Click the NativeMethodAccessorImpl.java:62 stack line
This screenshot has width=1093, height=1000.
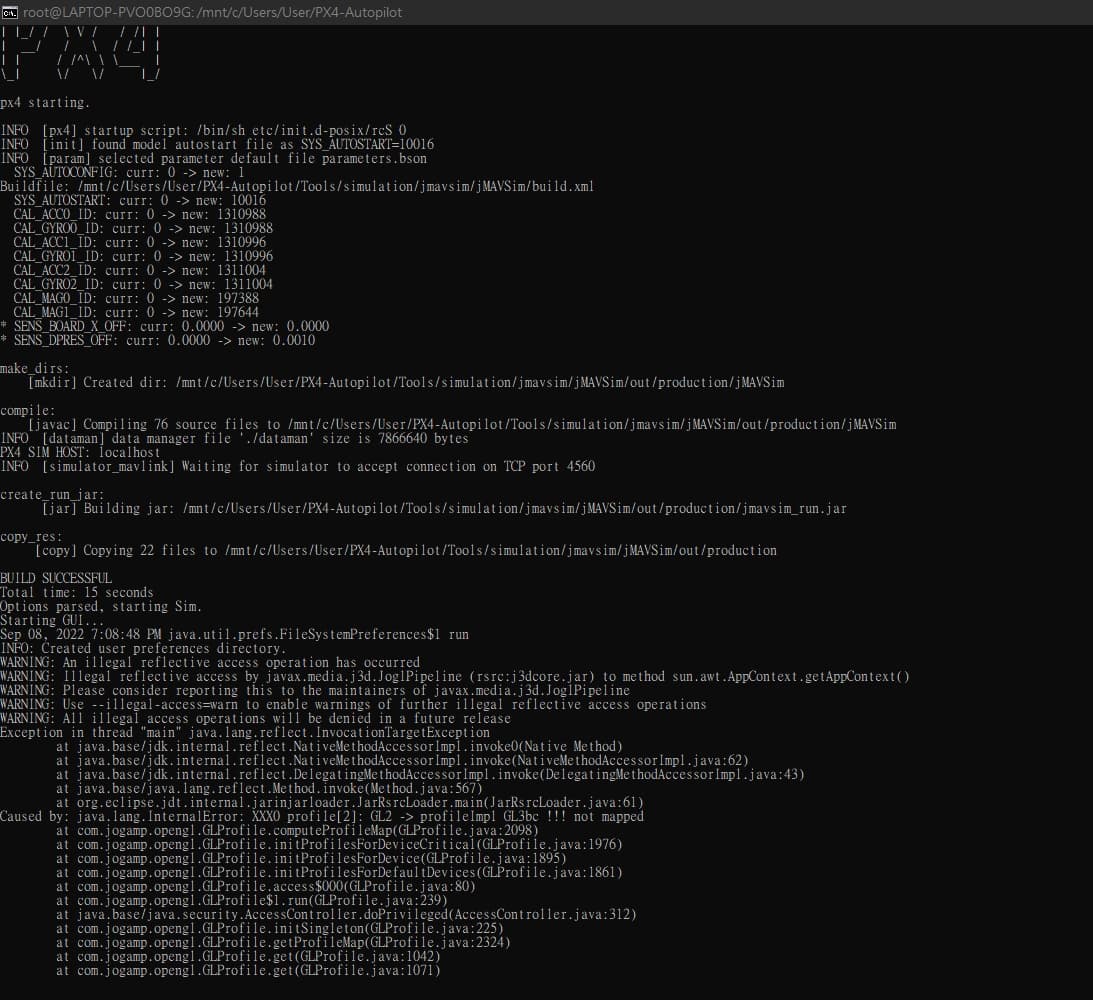[402, 760]
